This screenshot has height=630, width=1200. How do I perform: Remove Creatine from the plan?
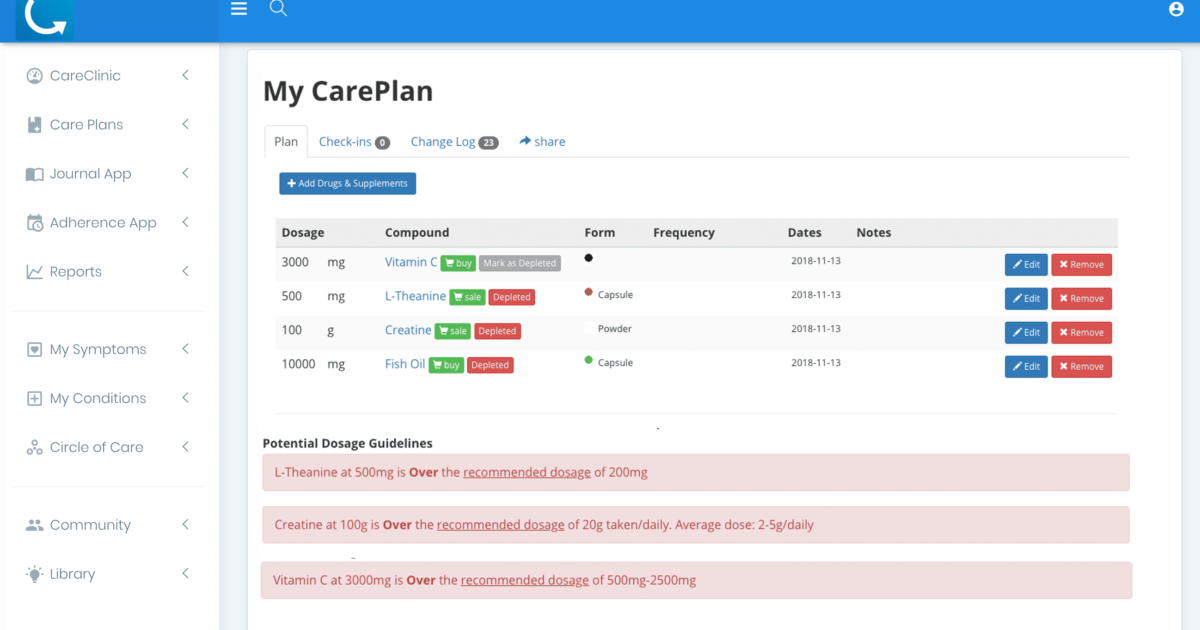coord(1081,333)
